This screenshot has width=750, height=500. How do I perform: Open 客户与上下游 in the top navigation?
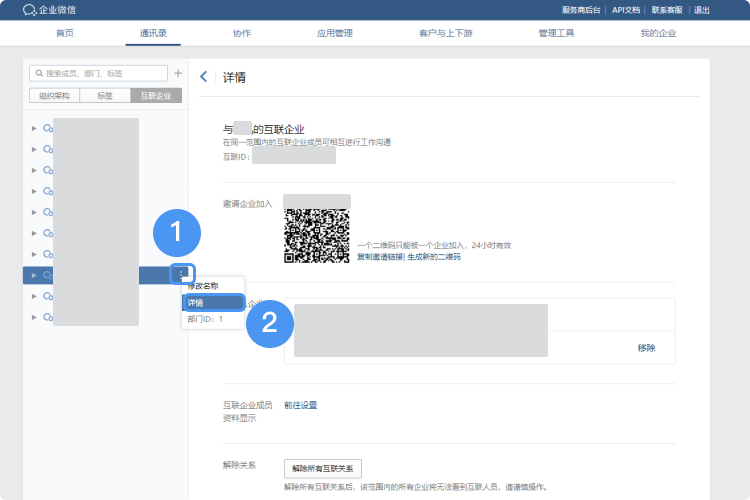(446, 33)
